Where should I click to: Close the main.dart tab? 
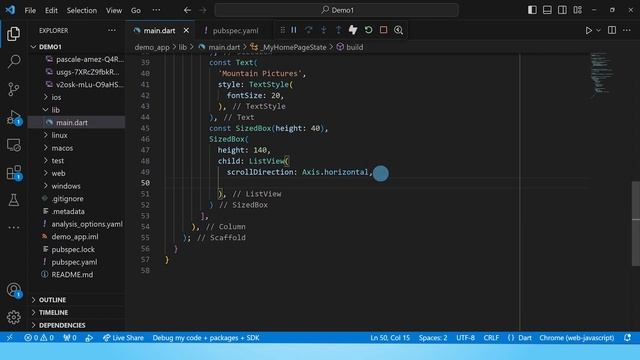(186, 31)
